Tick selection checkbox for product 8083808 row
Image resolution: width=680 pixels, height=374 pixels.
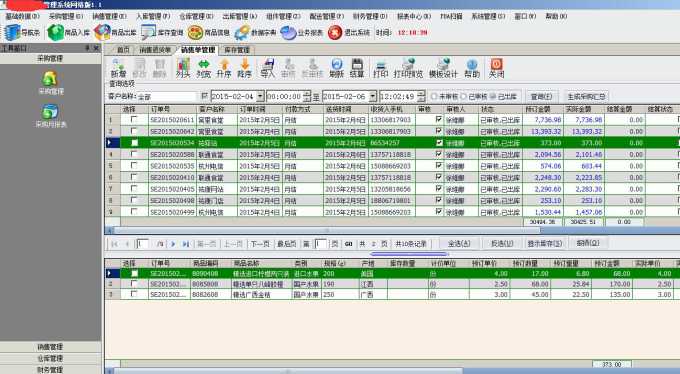point(134,284)
